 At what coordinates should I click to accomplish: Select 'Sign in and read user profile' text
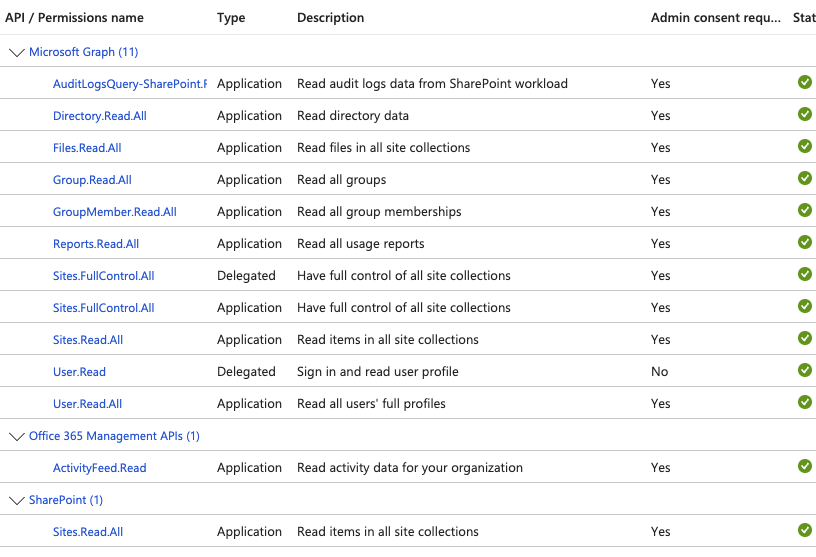378,372
